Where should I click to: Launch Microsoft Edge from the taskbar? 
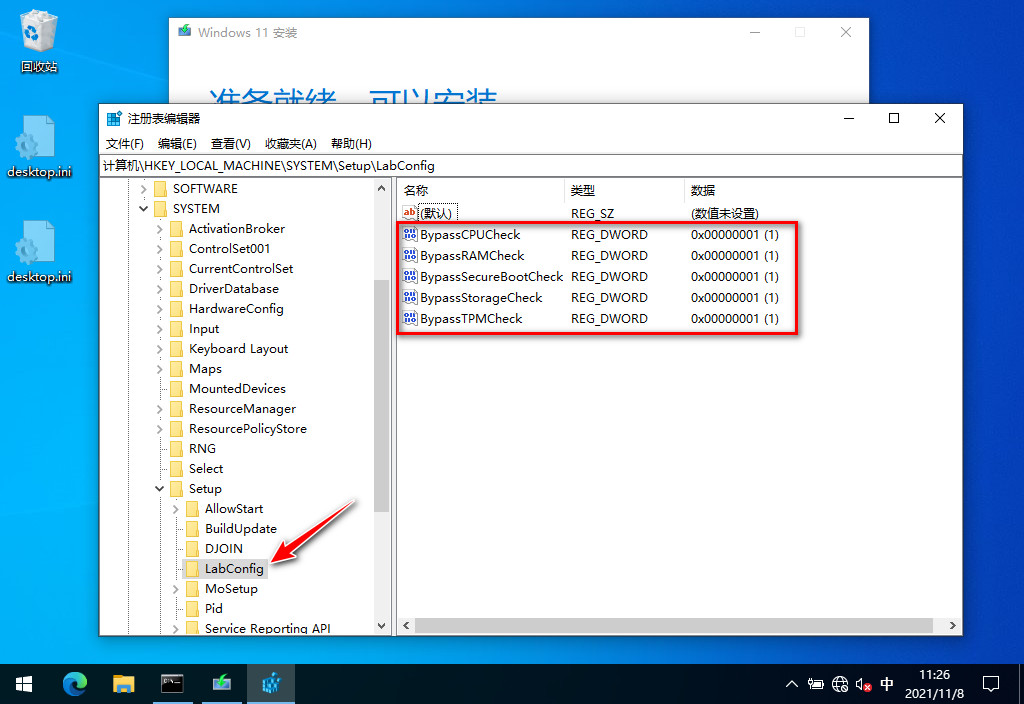pyautogui.click(x=74, y=684)
